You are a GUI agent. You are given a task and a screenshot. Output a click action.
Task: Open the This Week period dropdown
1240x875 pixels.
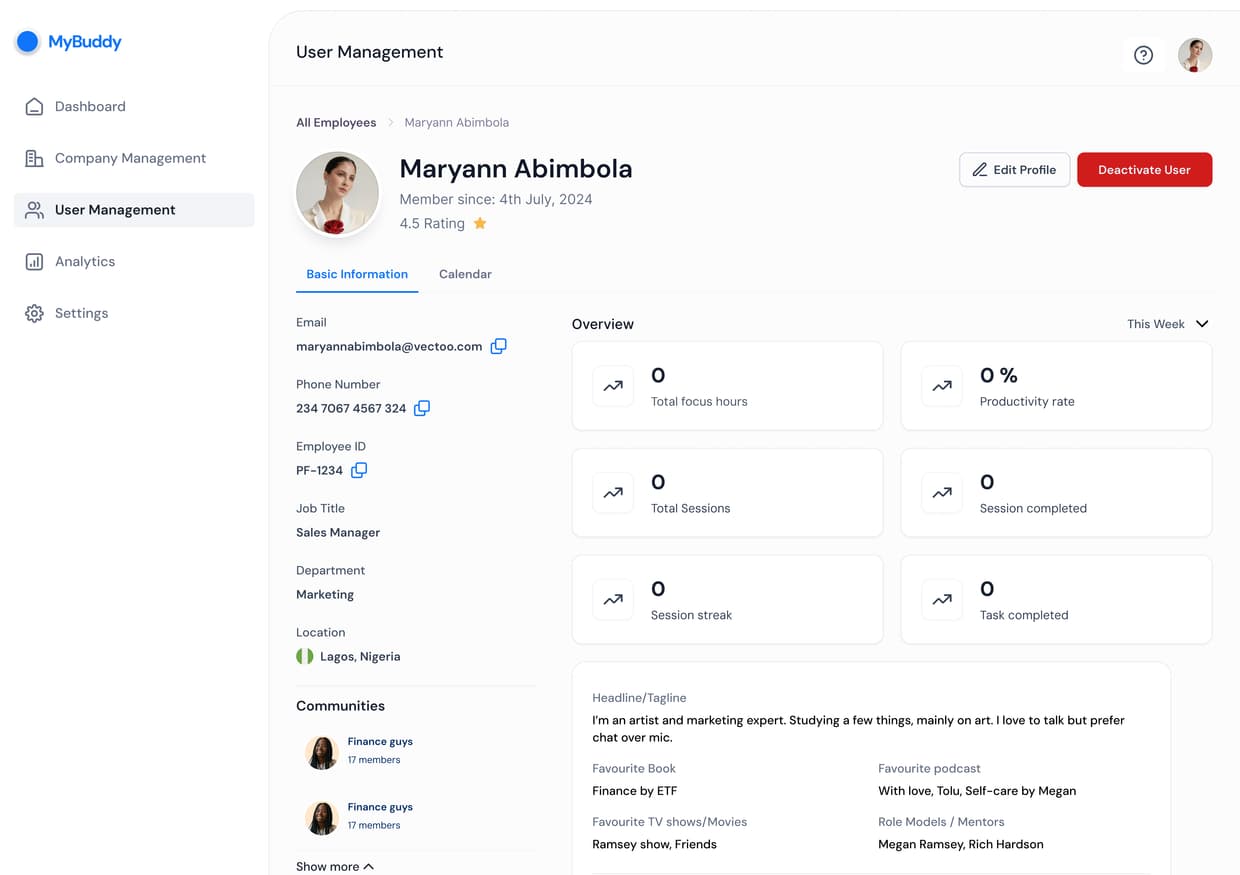1168,324
